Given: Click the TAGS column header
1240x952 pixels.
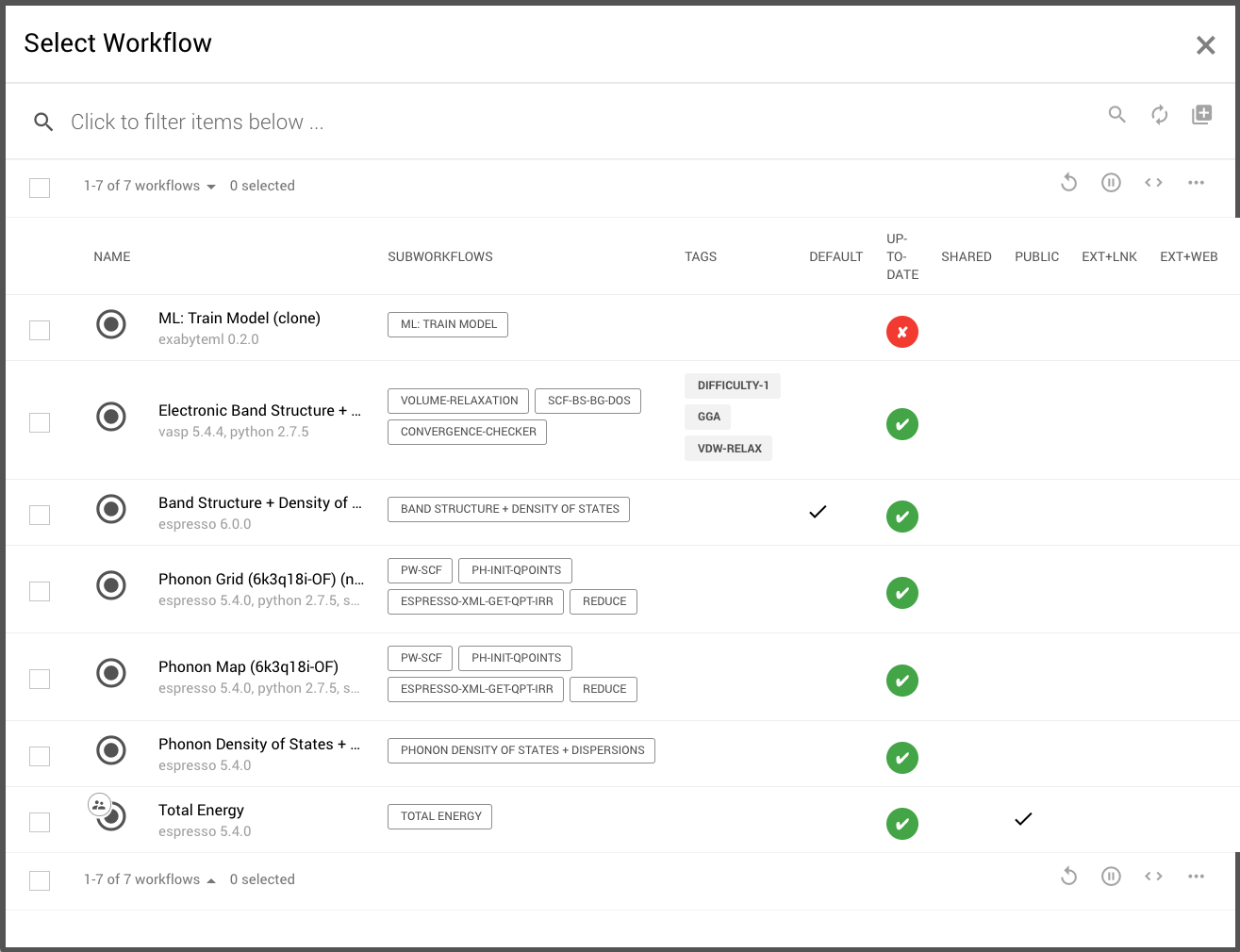Looking at the screenshot, I should 701,255.
